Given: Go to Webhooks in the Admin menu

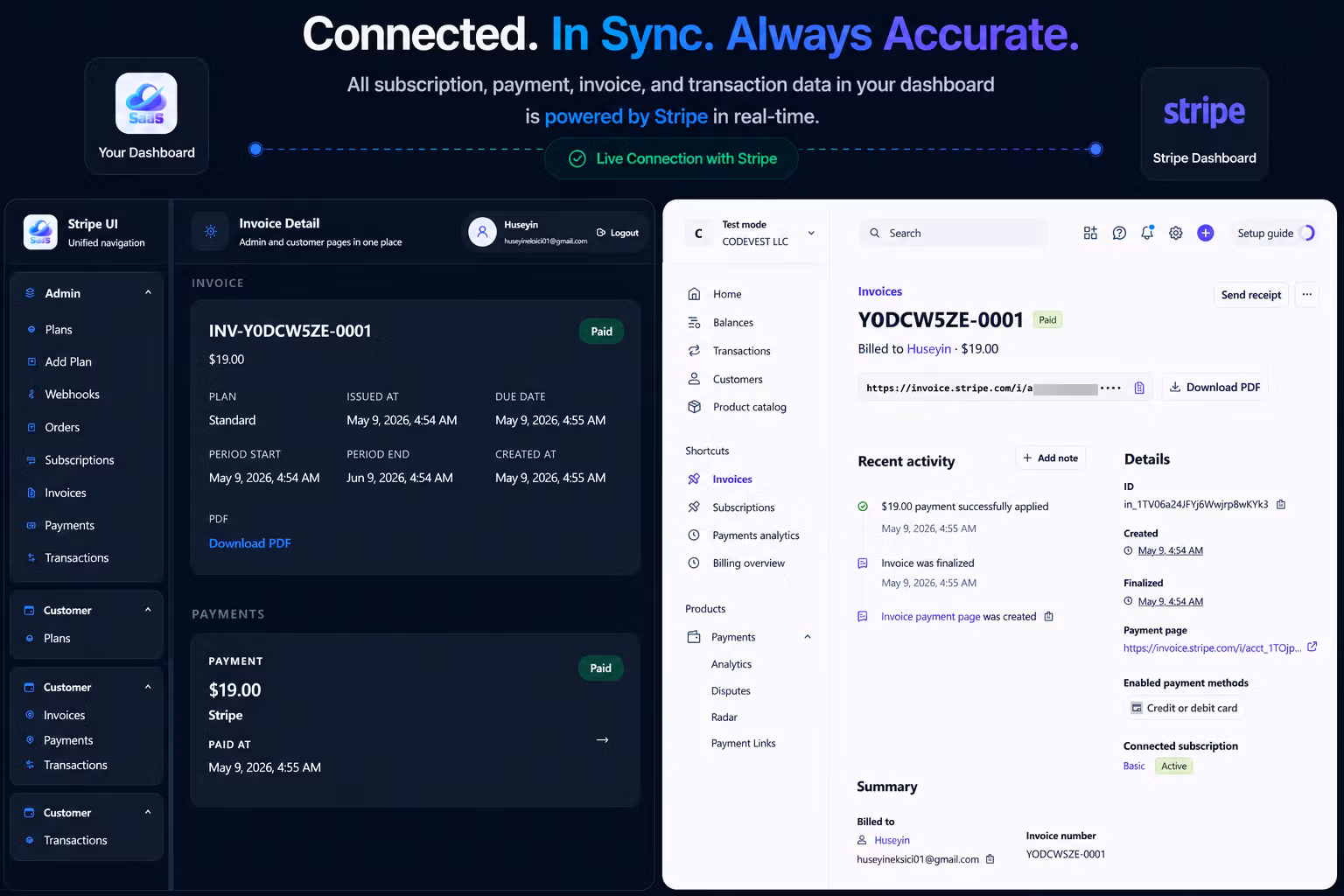Looking at the screenshot, I should 72,394.
